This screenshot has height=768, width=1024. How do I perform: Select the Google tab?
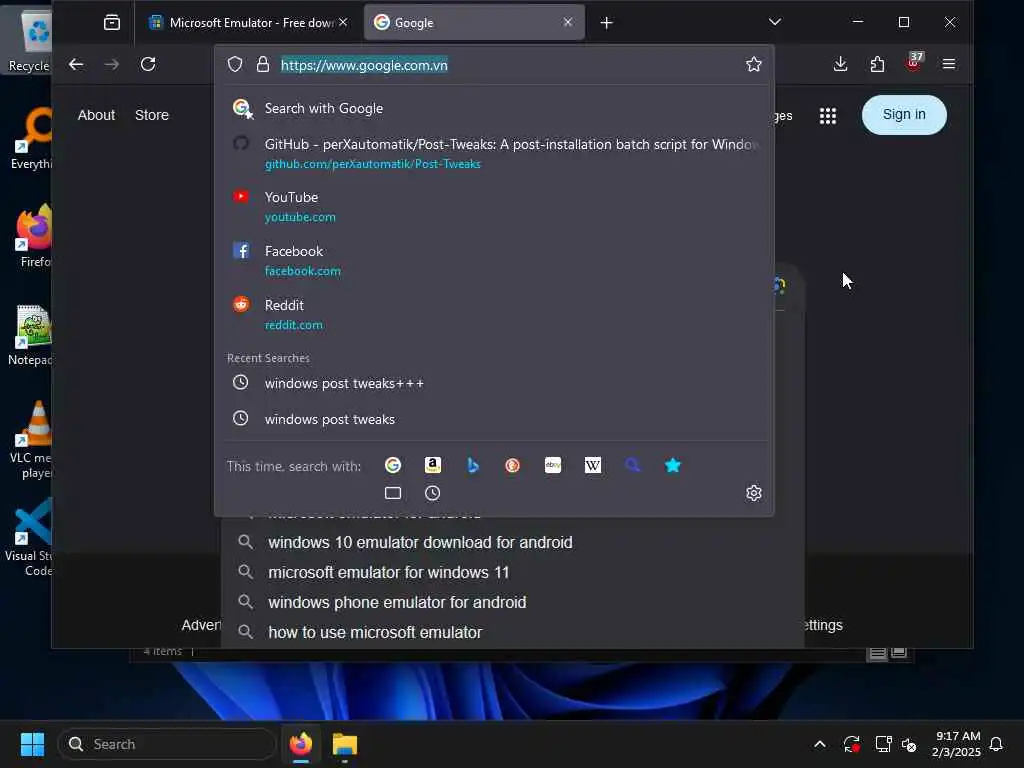point(473,23)
